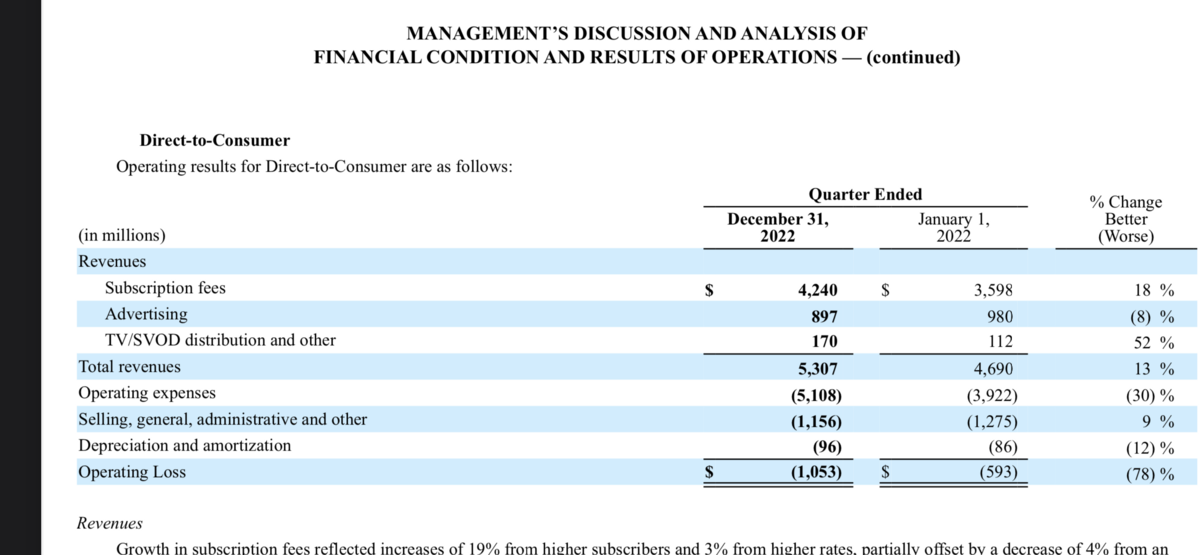Click the December 31, 2022 column header
The image size is (1200, 555).
tap(777, 227)
